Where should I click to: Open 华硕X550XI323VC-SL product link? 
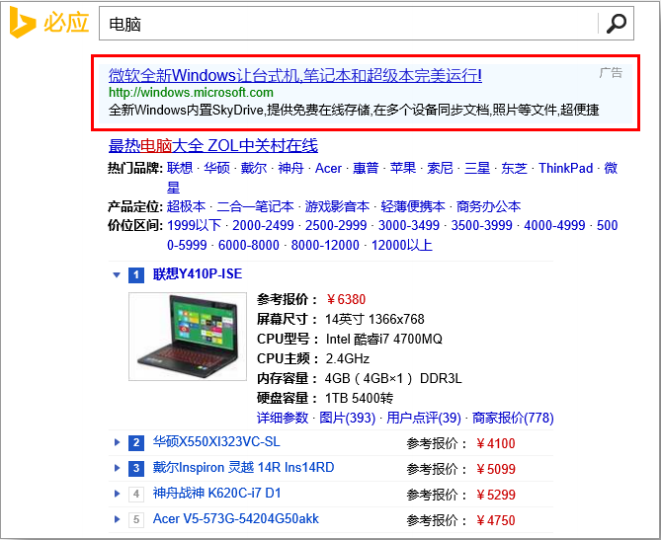point(216,442)
